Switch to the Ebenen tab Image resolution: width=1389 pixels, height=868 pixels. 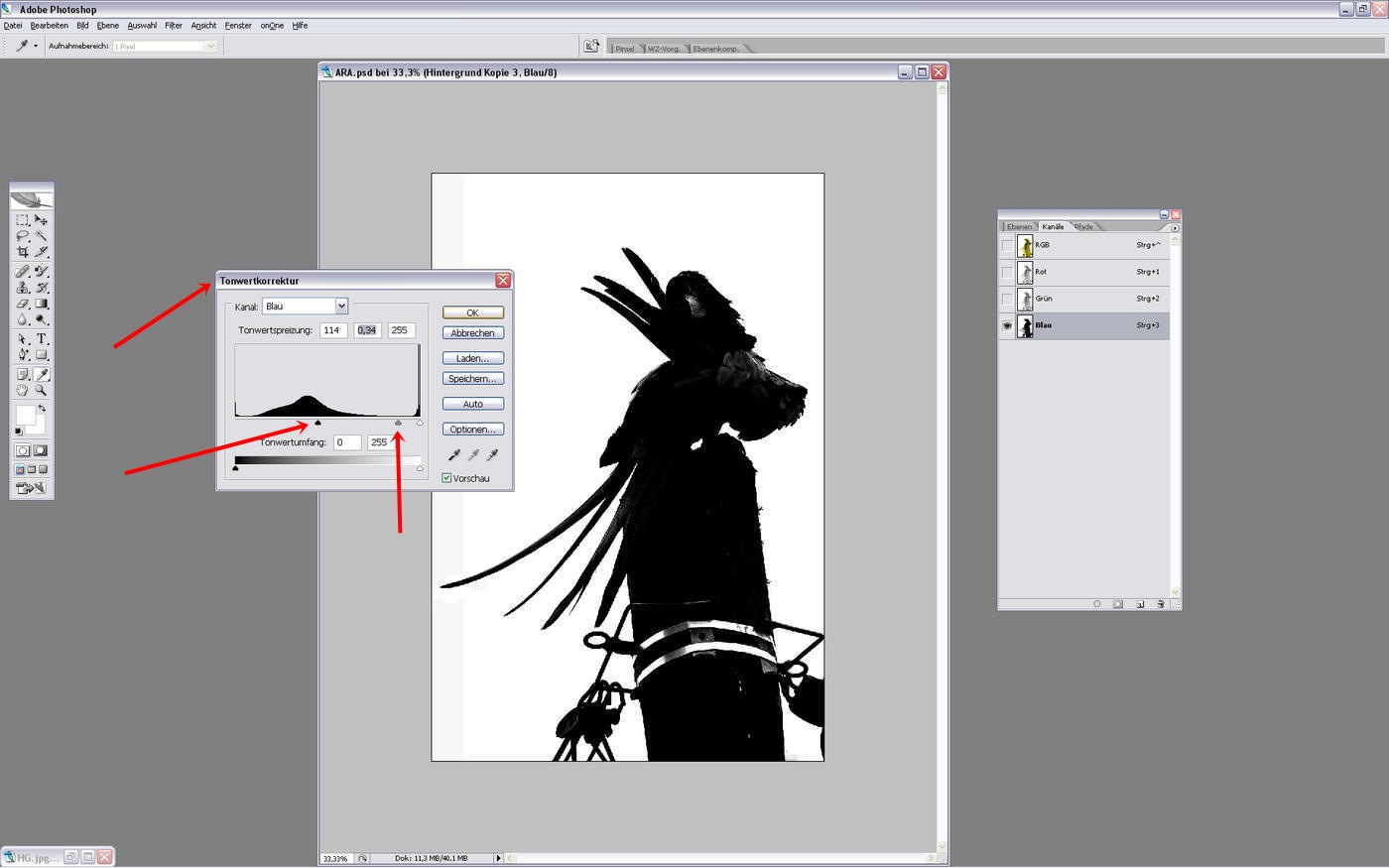click(x=1019, y=227)
